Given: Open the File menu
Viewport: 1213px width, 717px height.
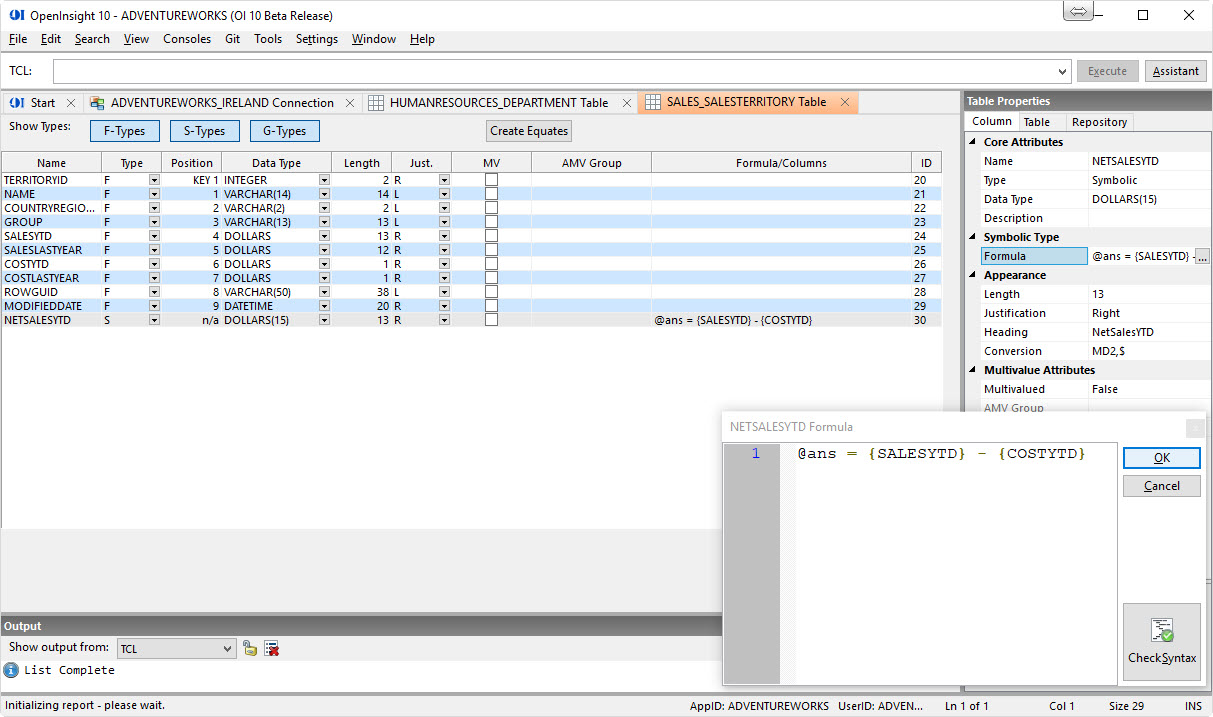Looking at the screenshot, I should point(18,39).
